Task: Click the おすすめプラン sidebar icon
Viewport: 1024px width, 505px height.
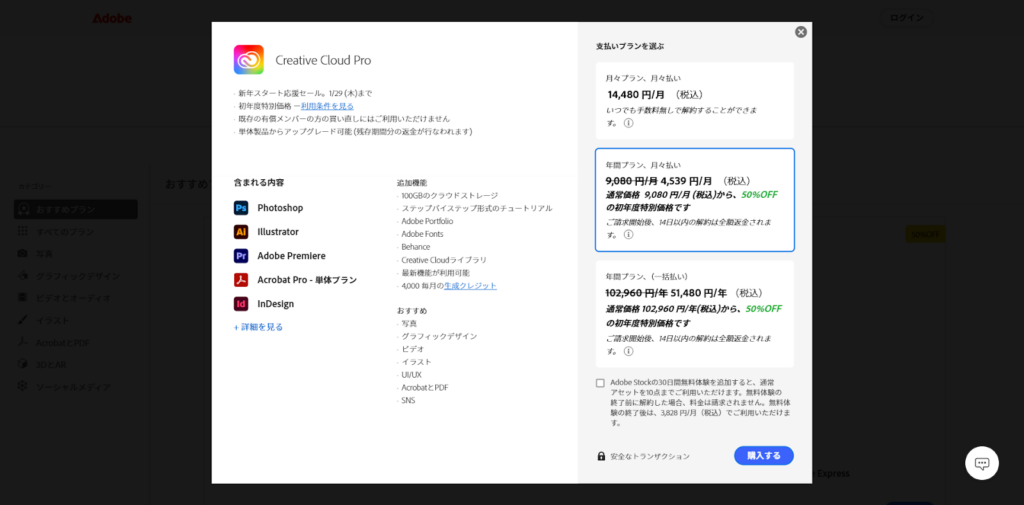Action: click(23, 209)
